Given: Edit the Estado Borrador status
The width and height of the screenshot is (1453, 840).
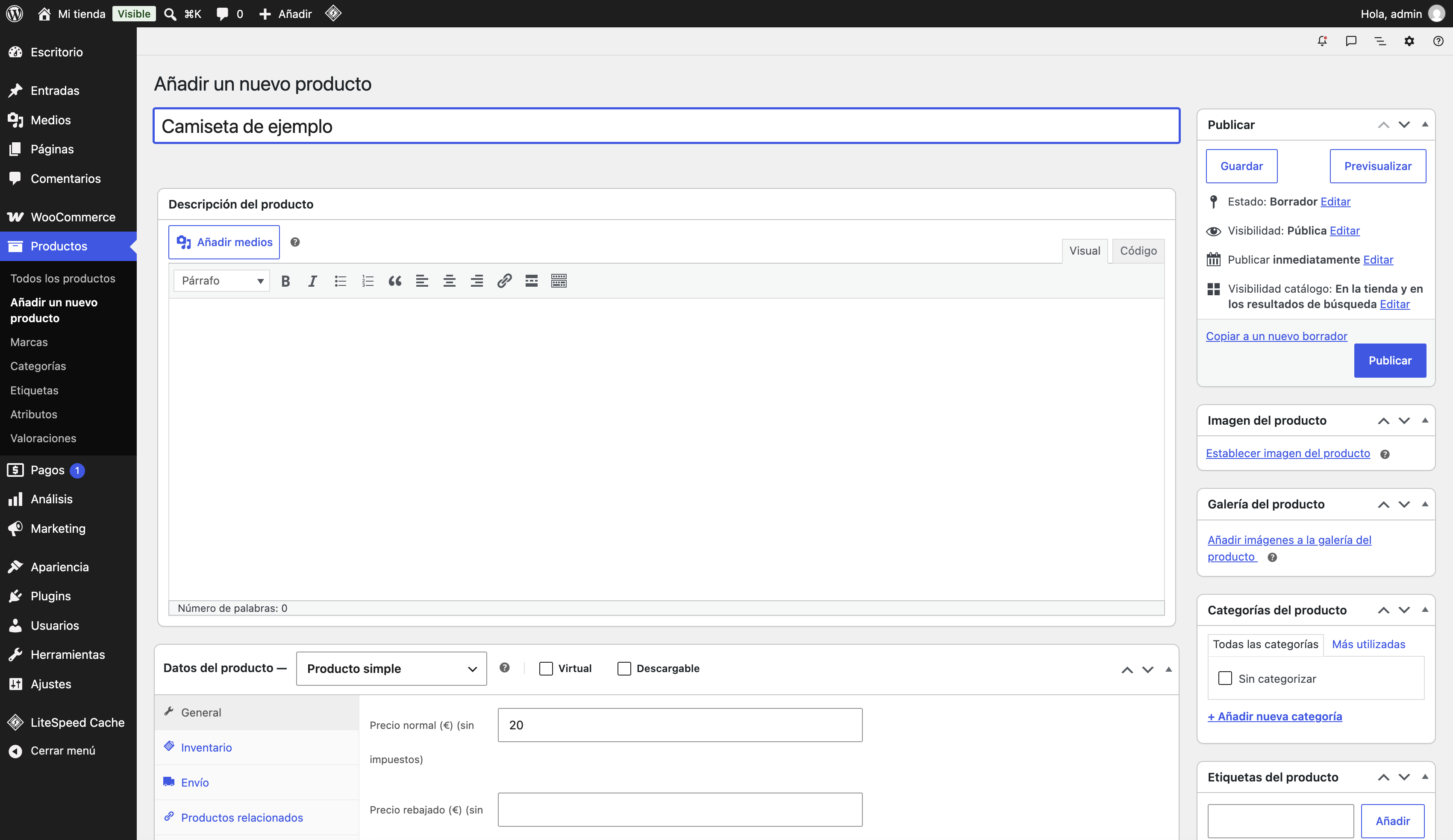Looking at the screenshot, I should (1335, 201).
